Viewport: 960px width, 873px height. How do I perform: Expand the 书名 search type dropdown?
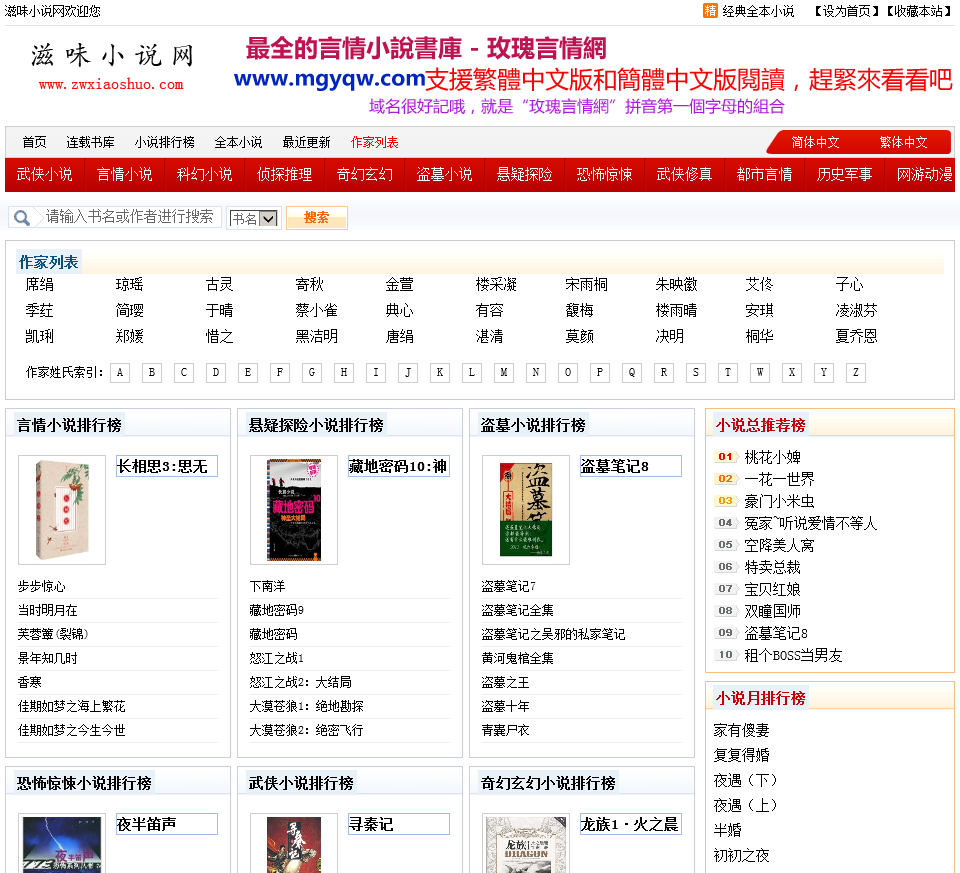253,219
